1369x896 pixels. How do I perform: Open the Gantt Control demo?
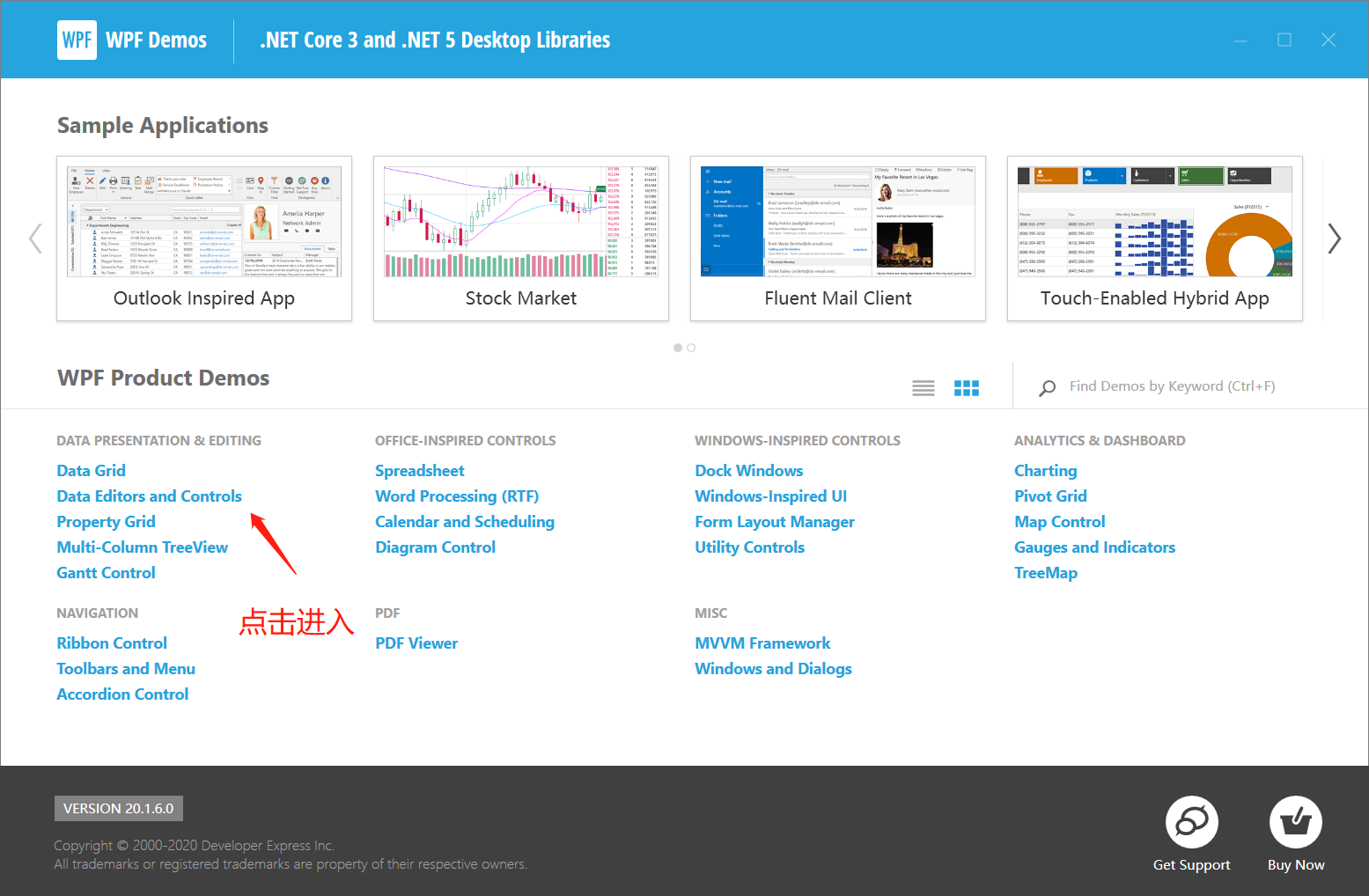106,573
